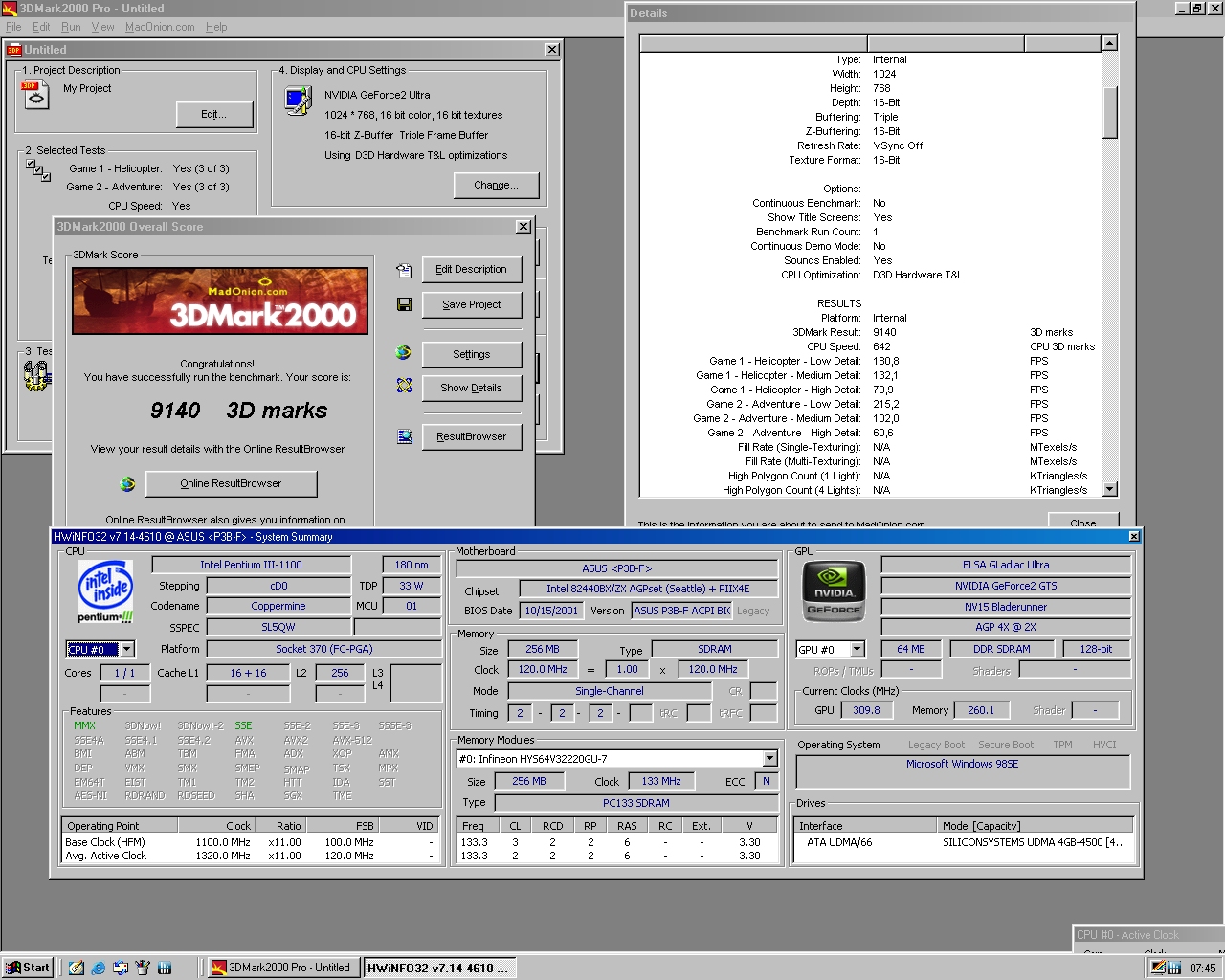Click the Show Desktop quick launch icon

pos(77,968)
